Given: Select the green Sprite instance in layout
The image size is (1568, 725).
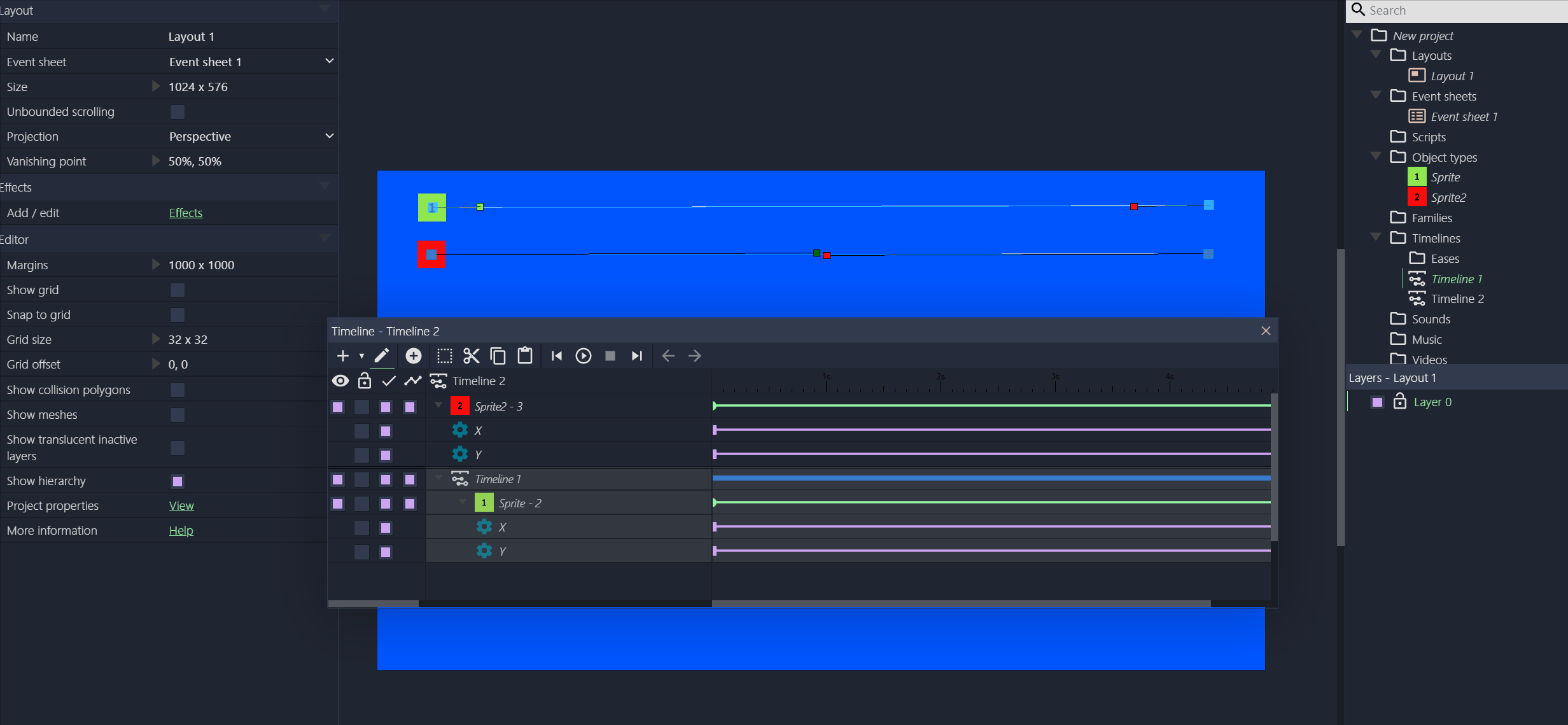Looking at the screenshot, I should [x=431, y=208].
